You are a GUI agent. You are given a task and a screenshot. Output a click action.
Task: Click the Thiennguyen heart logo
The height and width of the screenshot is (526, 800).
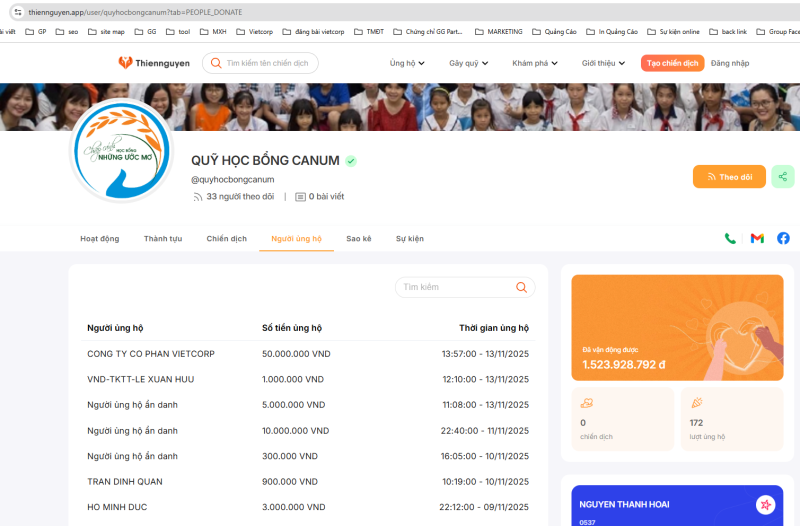(x=125, y=63)
